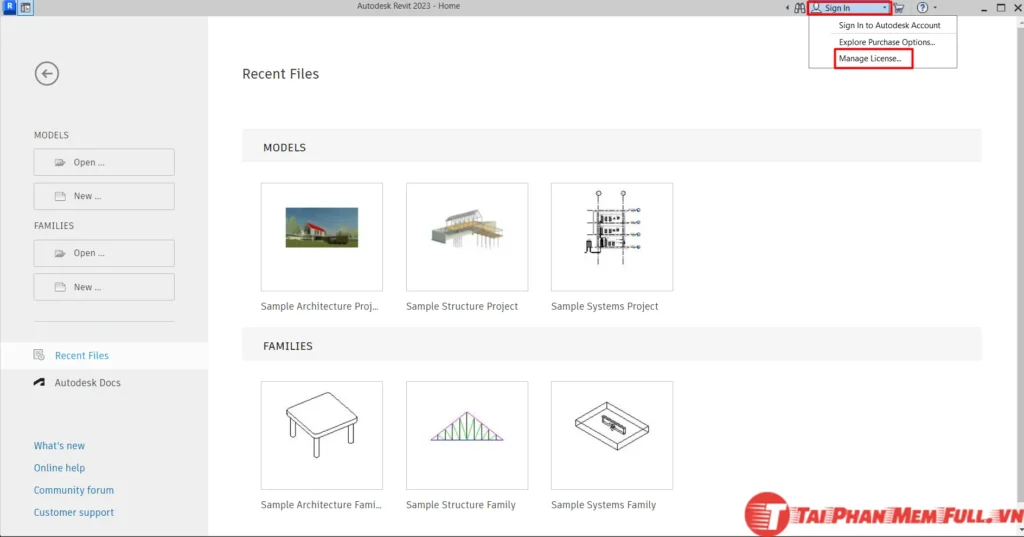Image resolution: width=1024 pixels, height=537 pixels.
Task: Click the back arrow circle button
Action: [47, 74]
